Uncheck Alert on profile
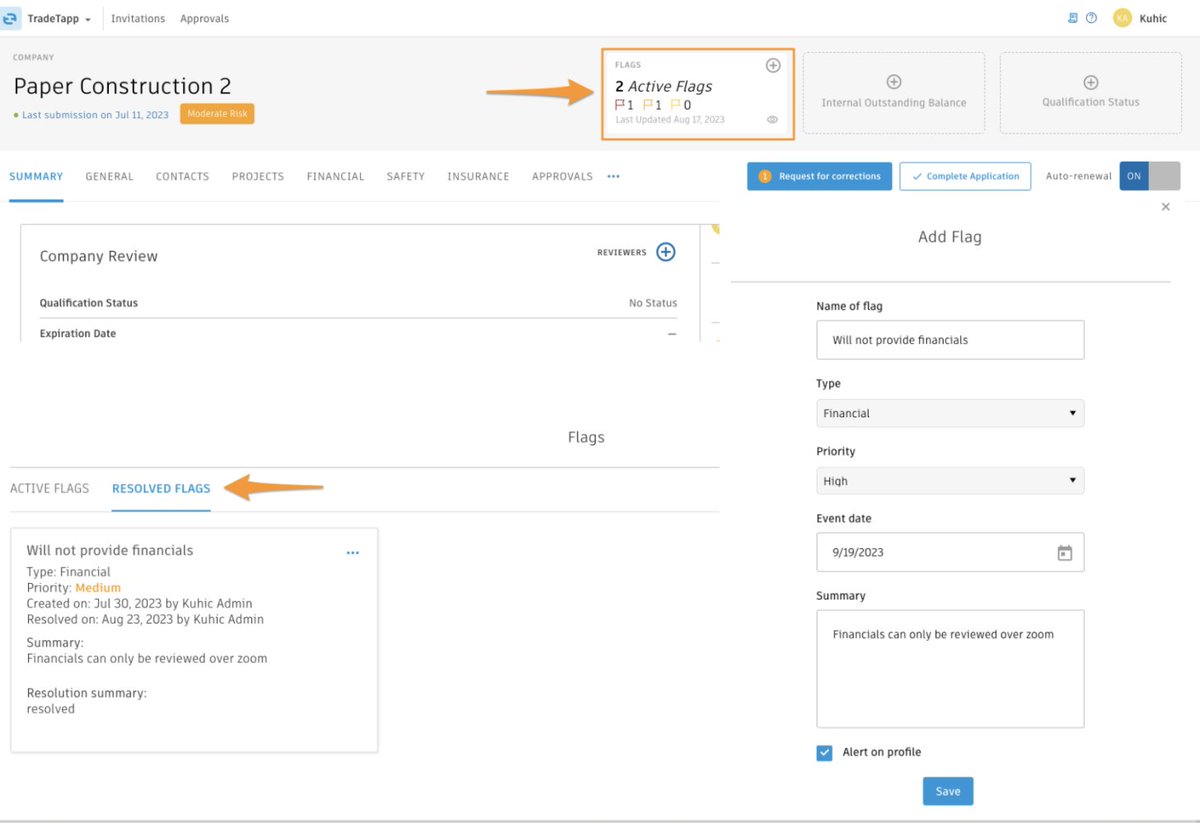The image size is (1200, 823). (824, 752)
